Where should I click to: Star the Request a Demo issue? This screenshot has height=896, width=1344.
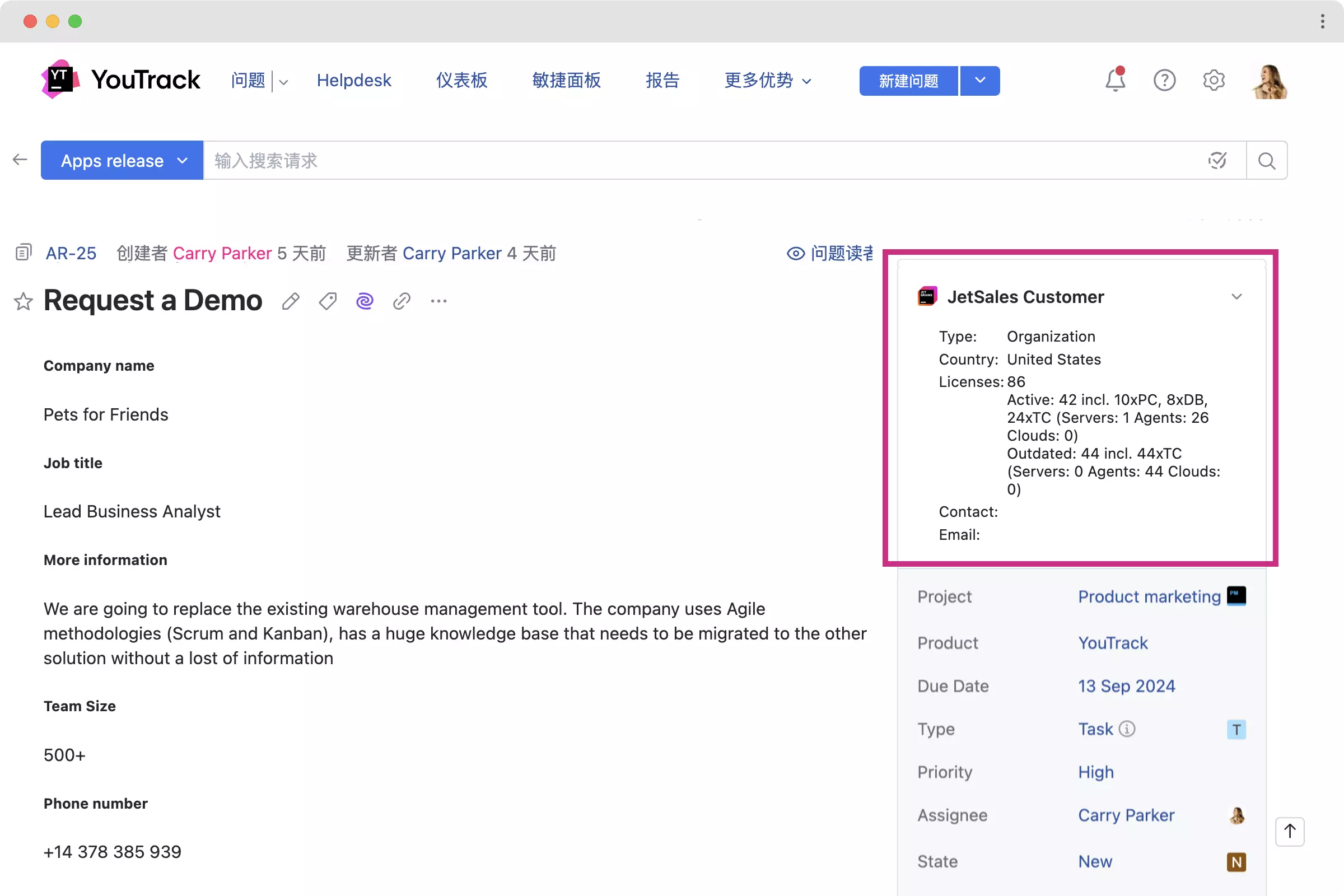point(24,301)
